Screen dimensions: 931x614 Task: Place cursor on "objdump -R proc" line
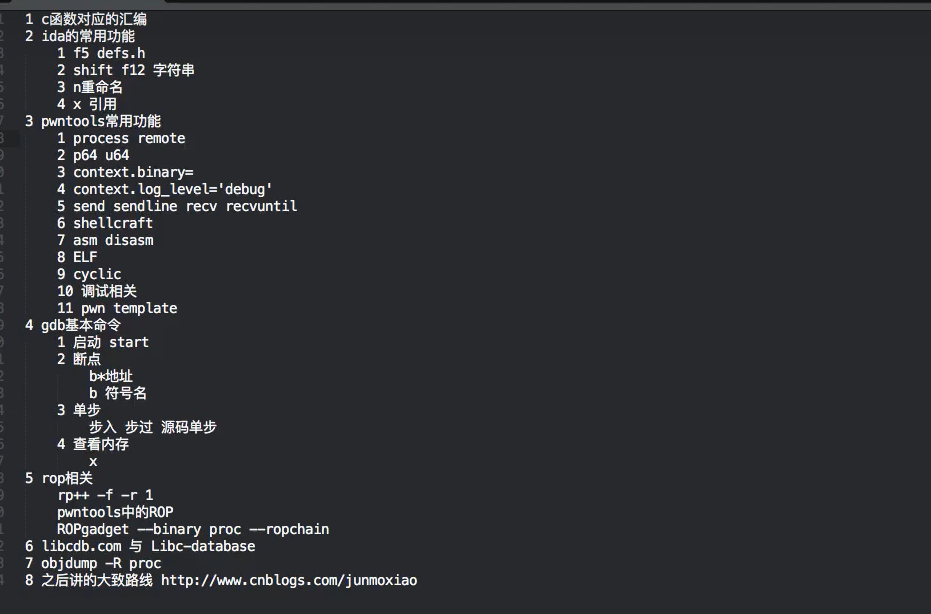coord(101,563)
